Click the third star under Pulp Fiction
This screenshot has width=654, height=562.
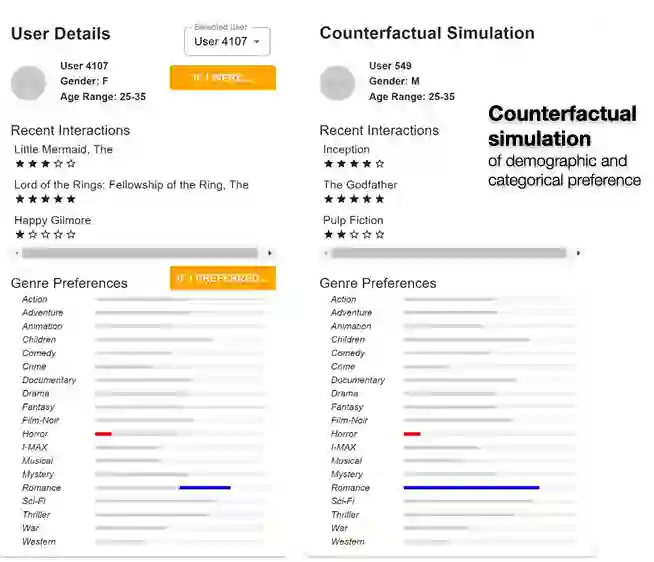354,234
